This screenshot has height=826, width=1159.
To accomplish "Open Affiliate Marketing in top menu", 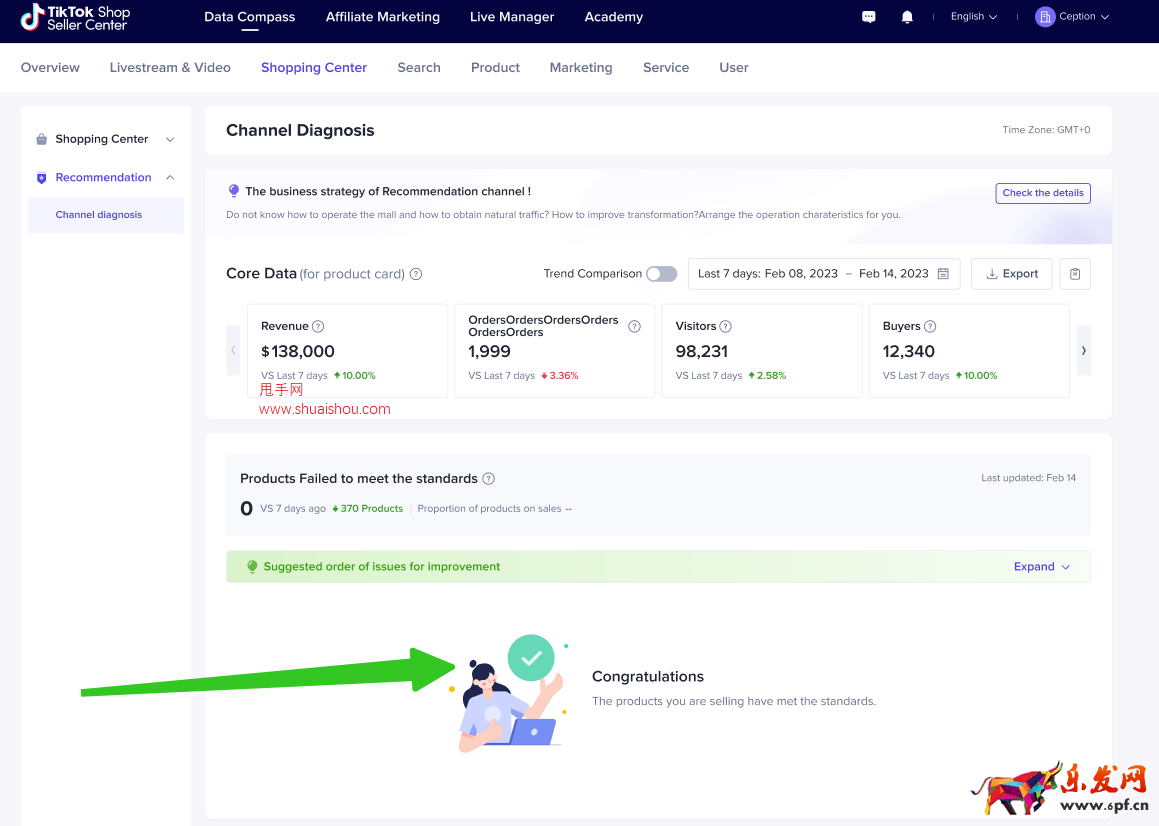I will [382, 17].
